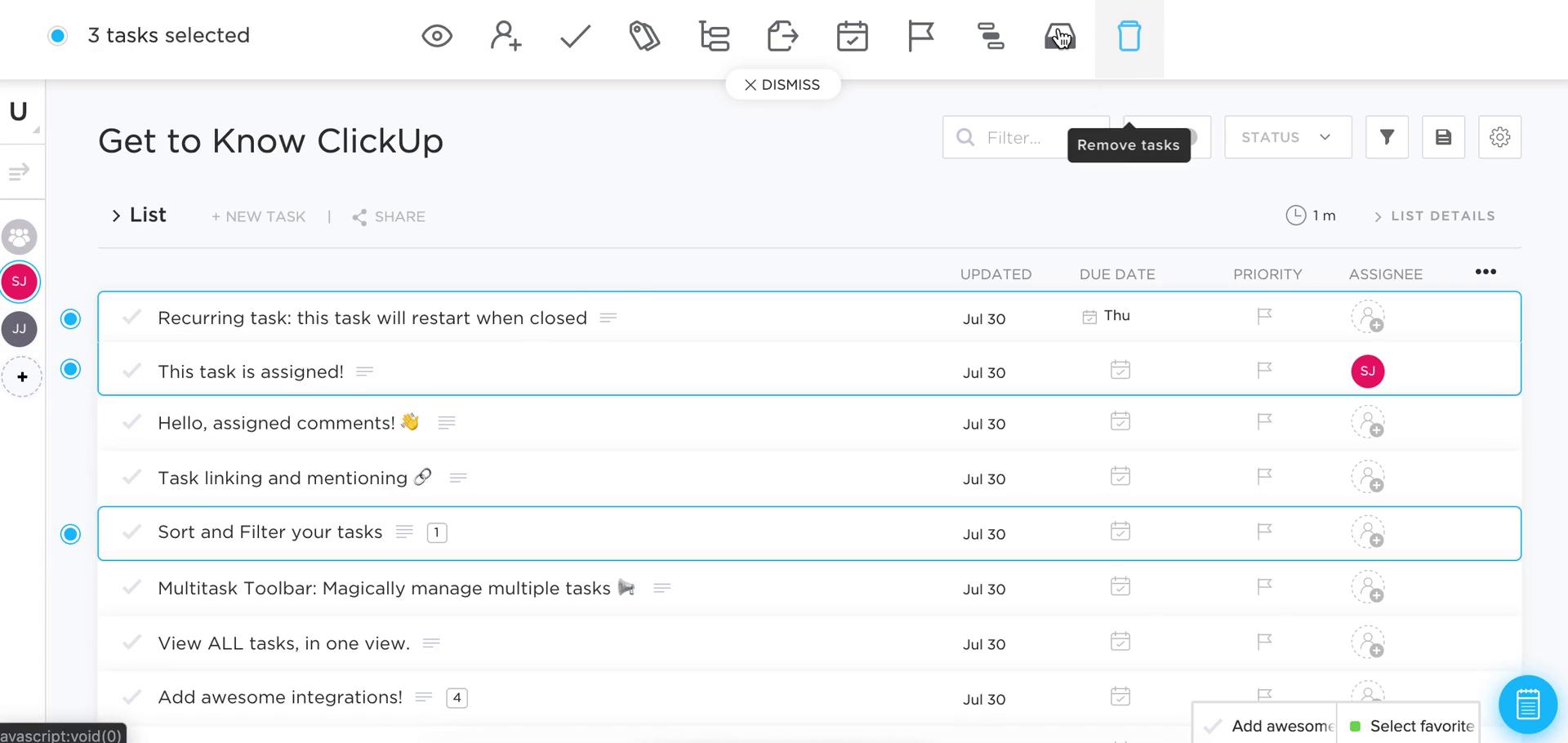The width and height of the screenshot is (1568, 743).
Task: Open the STATUS grouping dropdown
Action: pyautogui.click(x=1288, y=137)
